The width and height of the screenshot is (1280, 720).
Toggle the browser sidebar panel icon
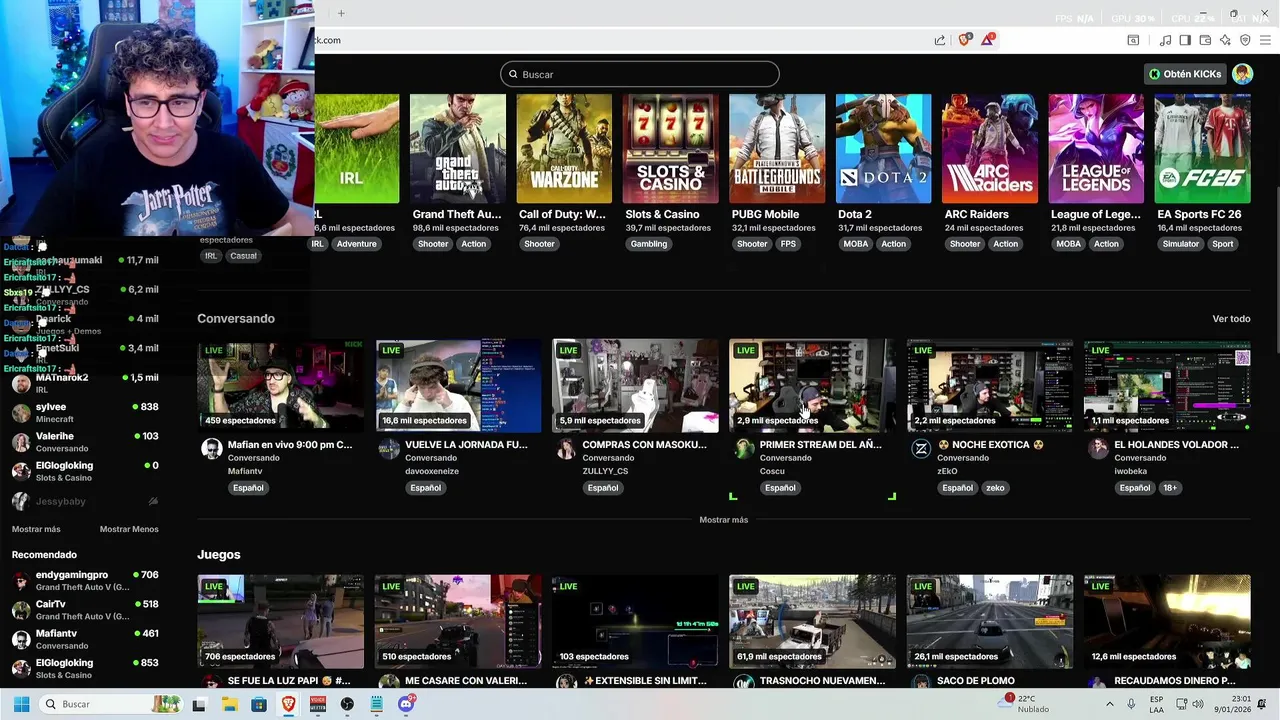[x=1185, y=40]
